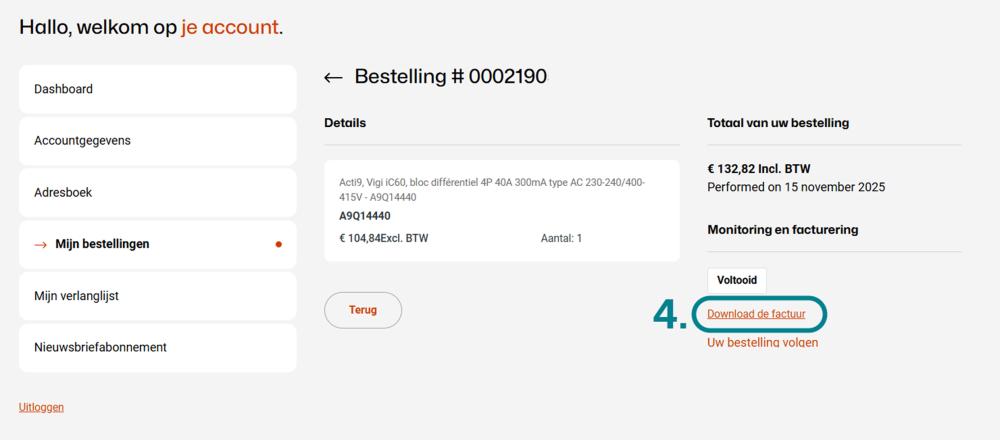The width and height of the screenshot is (1000, 440).
Task: Open Adresboek from the account menu
Action: point(157,192)
